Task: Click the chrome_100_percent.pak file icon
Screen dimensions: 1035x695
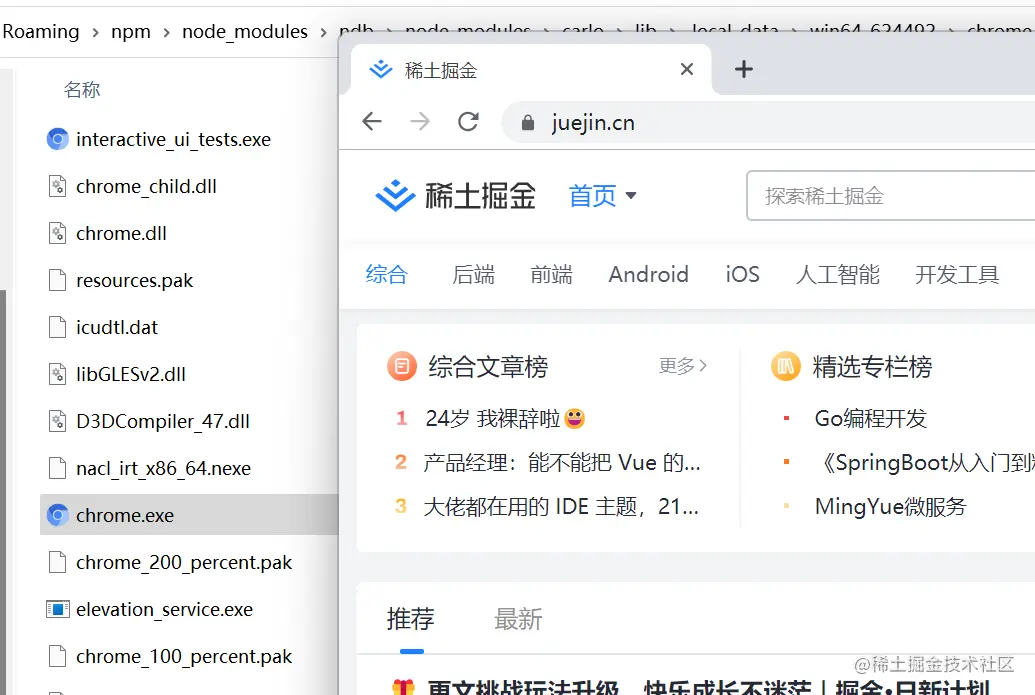Action: [57, 656]
